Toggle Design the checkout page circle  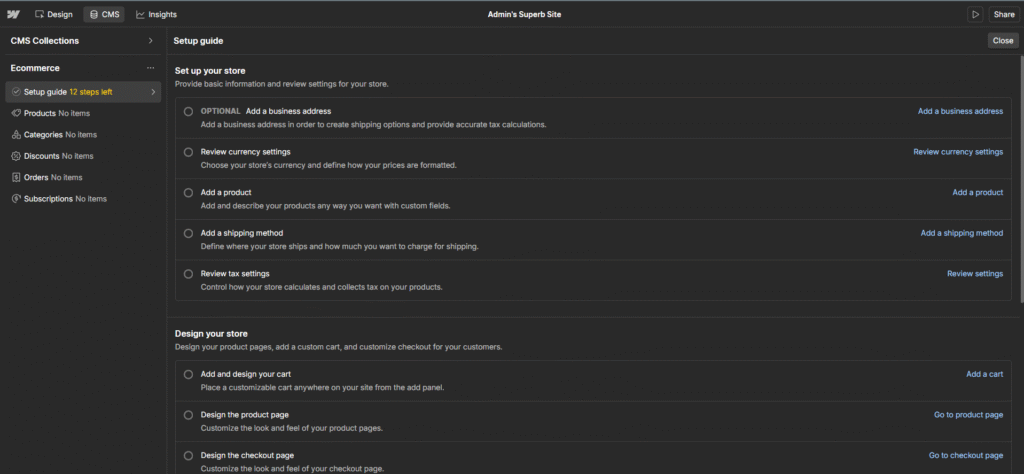coord(188,456)
